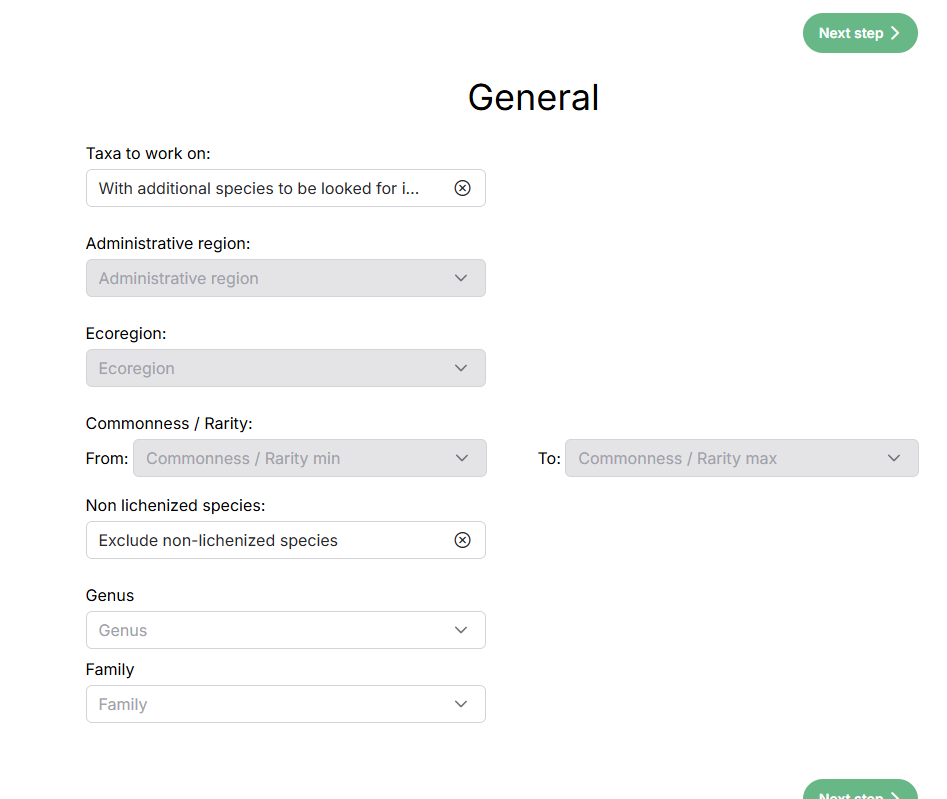Click the top Next step button
Viewport: 947px width, 799px height.
(x=859, y=33)
